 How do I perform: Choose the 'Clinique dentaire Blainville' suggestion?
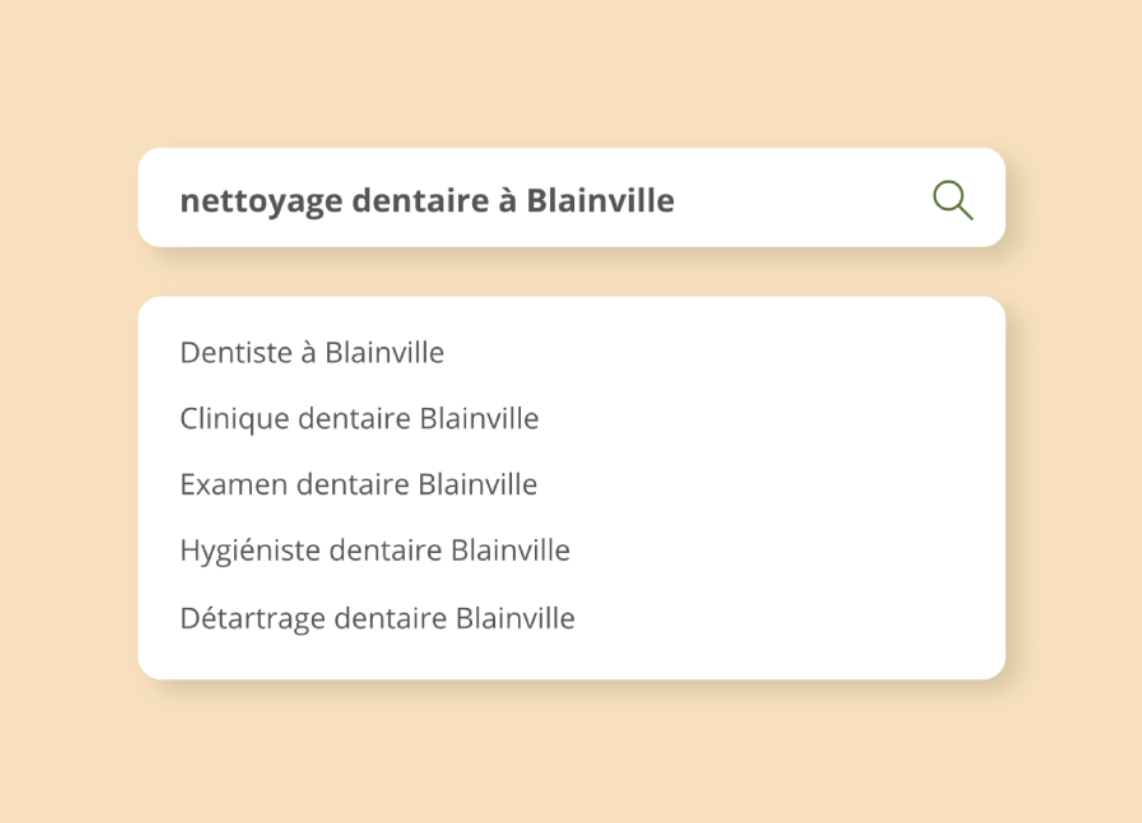point(359,419)
